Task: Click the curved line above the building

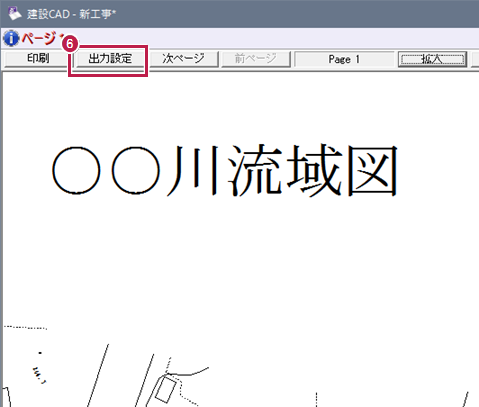Action: [188, 371]
